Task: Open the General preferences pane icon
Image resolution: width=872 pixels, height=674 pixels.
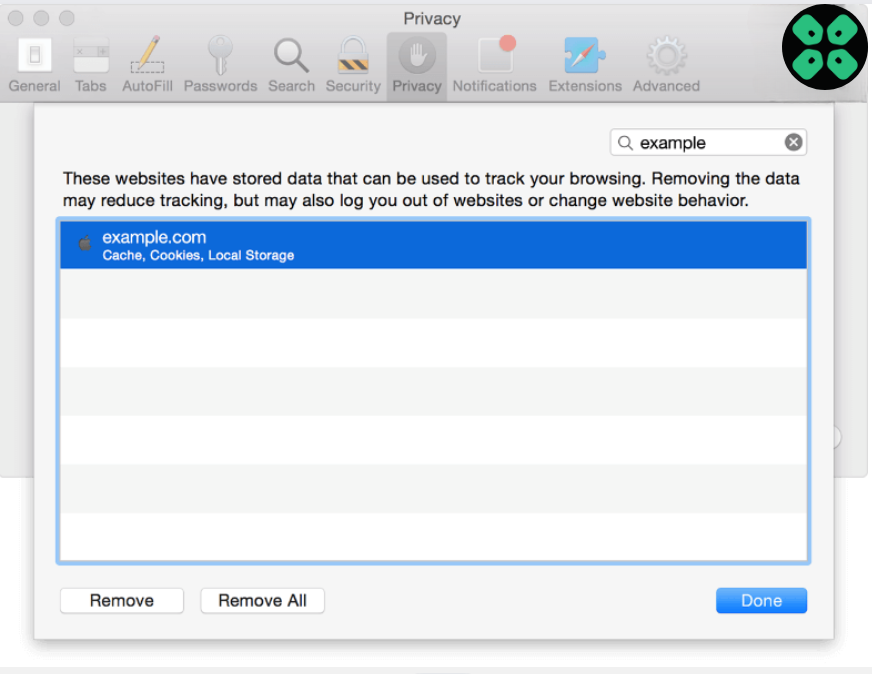Action: coord(34,56)
